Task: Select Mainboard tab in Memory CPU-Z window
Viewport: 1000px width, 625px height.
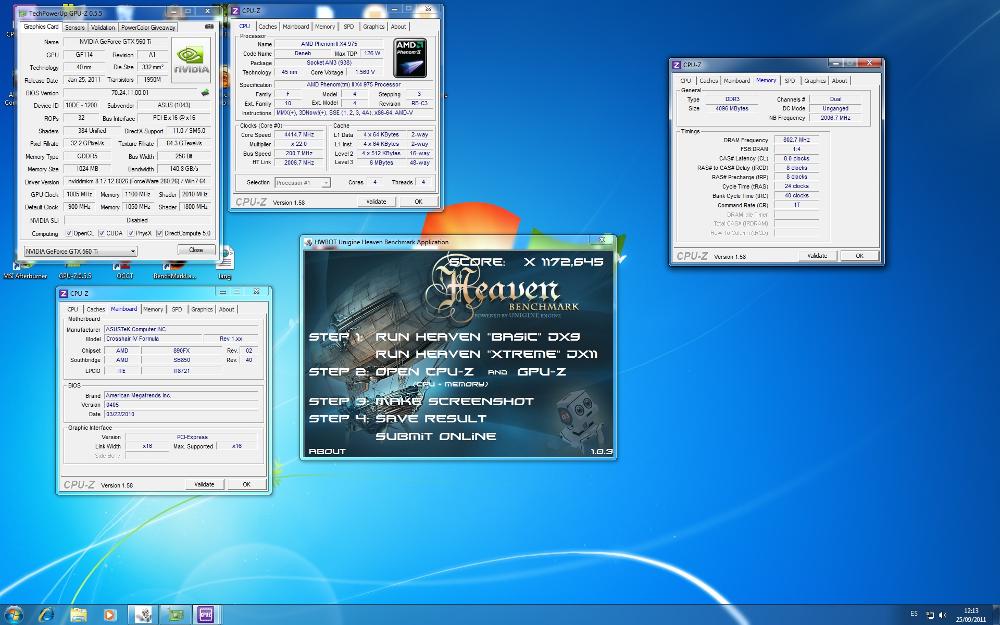Action: click(737, 81)
